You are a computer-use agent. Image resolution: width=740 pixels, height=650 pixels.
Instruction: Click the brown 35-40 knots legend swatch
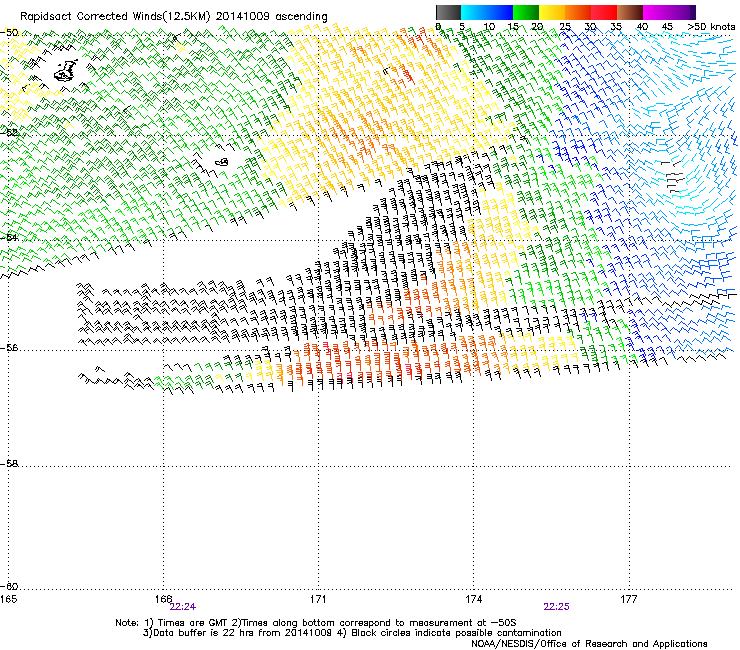click(630, 12)
